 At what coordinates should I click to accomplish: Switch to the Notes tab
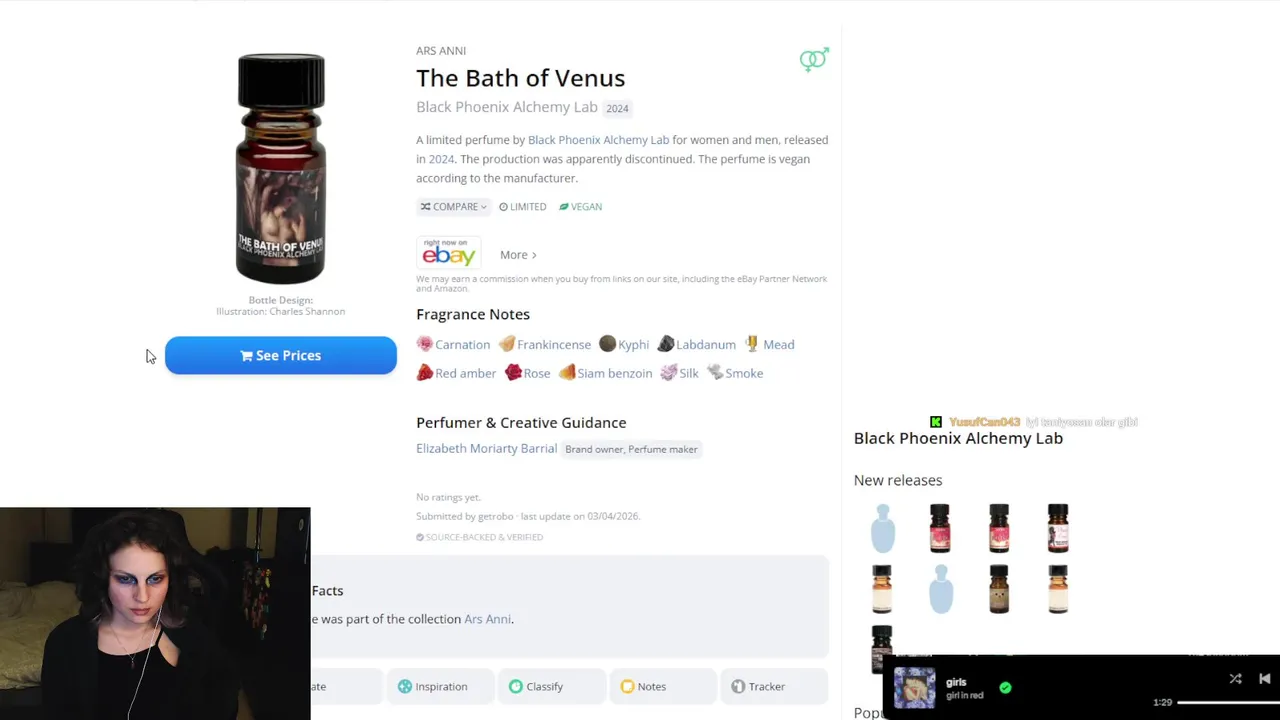click(643, 686)
